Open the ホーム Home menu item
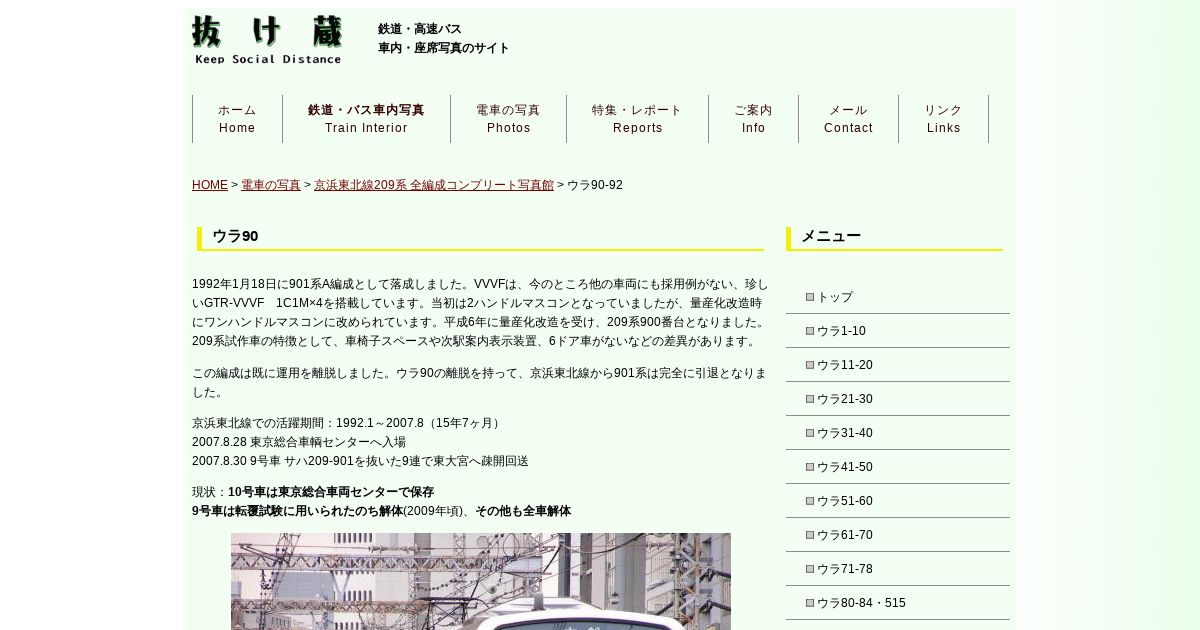 tap(237, 119)
